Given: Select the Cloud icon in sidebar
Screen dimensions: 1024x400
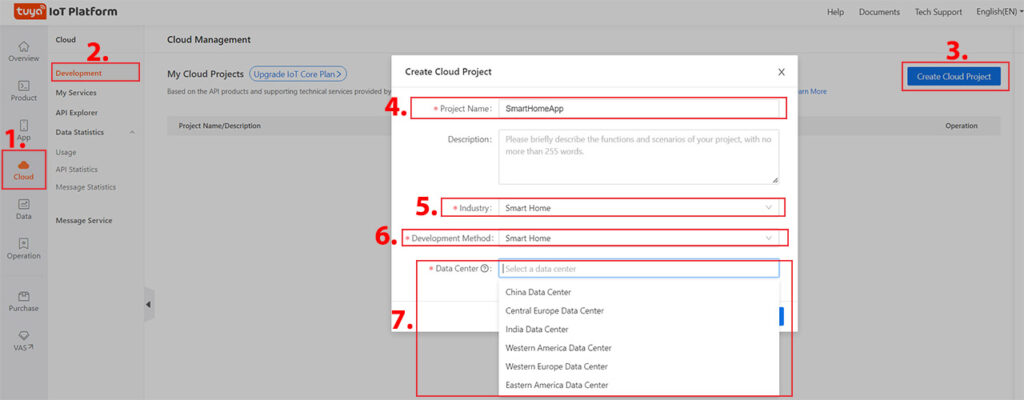Looking at the screenshot, I should [x=23, y=169].
